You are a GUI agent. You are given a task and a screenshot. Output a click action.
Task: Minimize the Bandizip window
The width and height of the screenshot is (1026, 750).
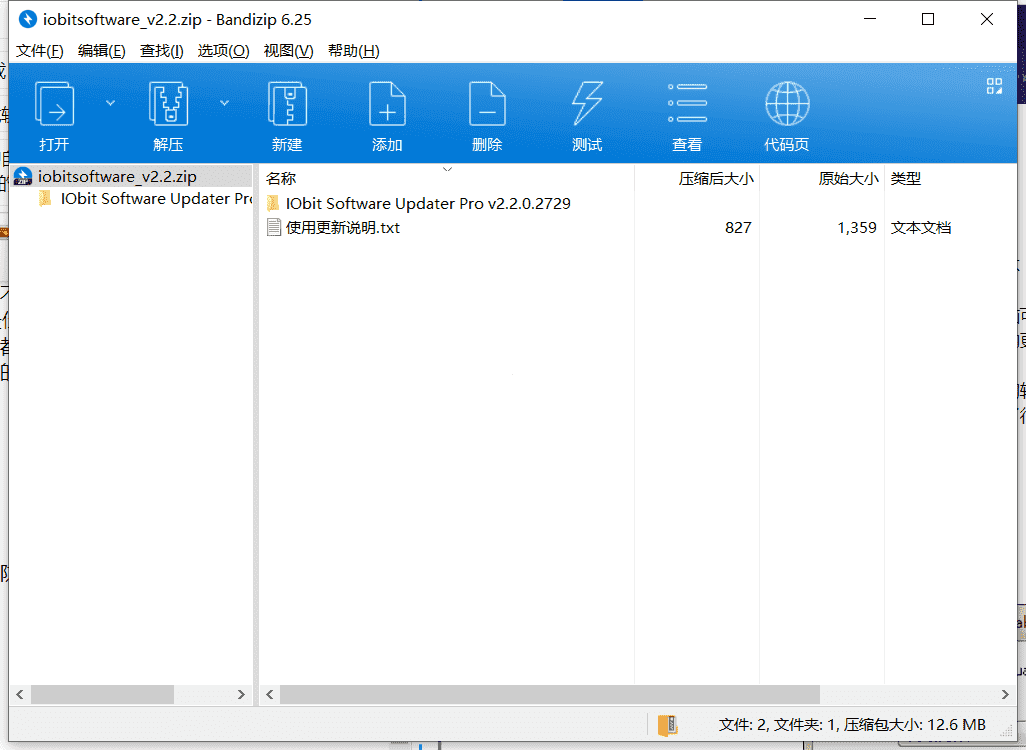[x=870, y=20]
